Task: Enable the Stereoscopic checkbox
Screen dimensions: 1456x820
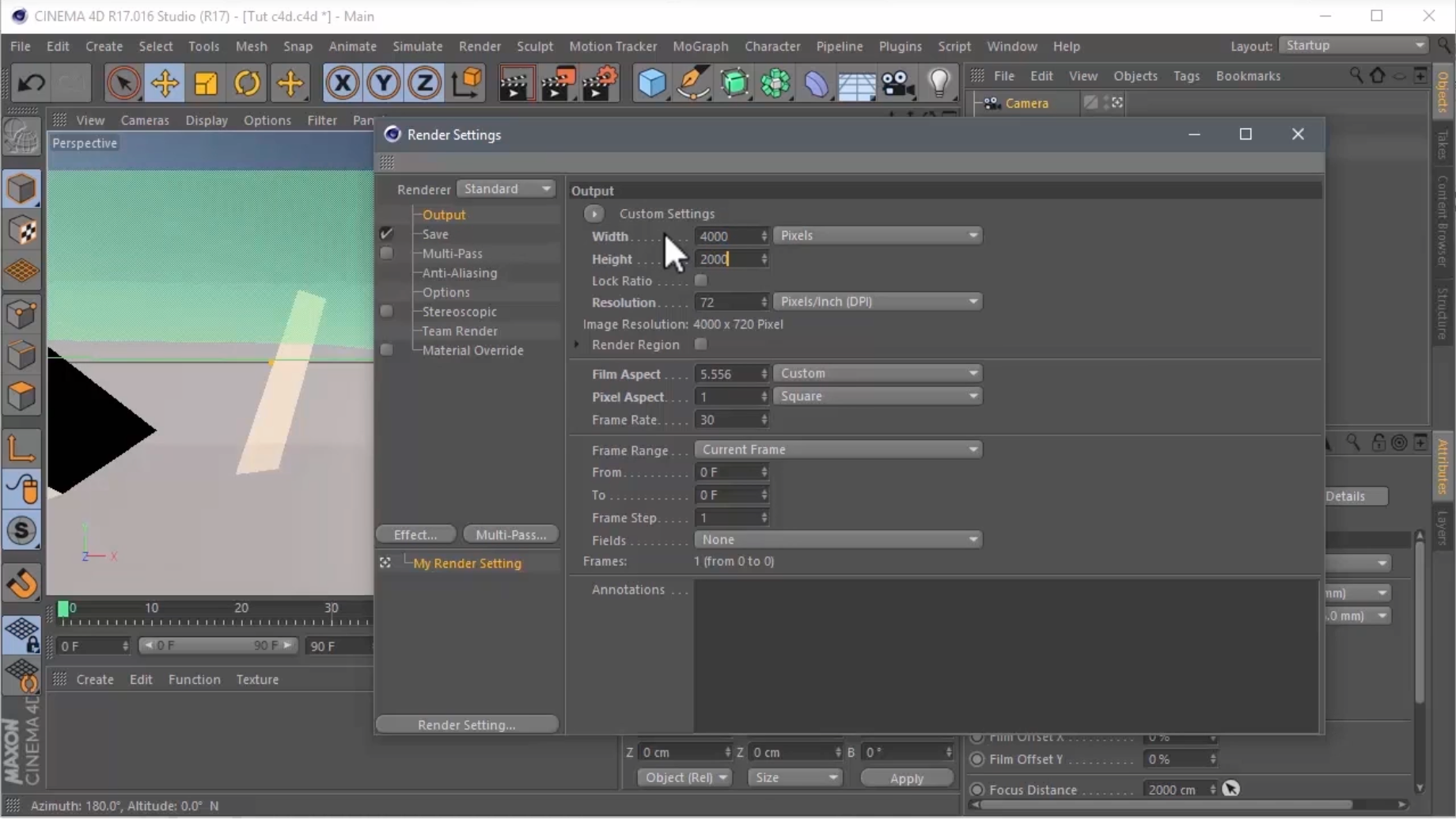Action: [x=386, y=311]
